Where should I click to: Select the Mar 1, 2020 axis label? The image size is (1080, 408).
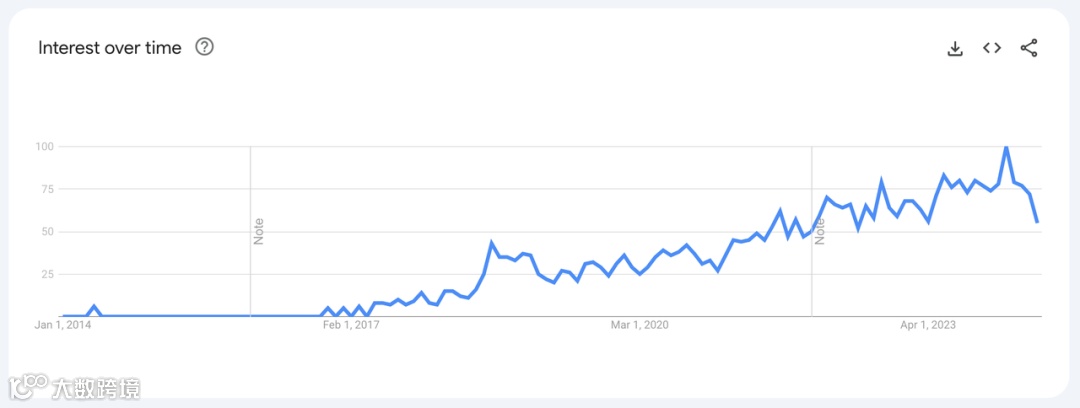coord(639,325)
